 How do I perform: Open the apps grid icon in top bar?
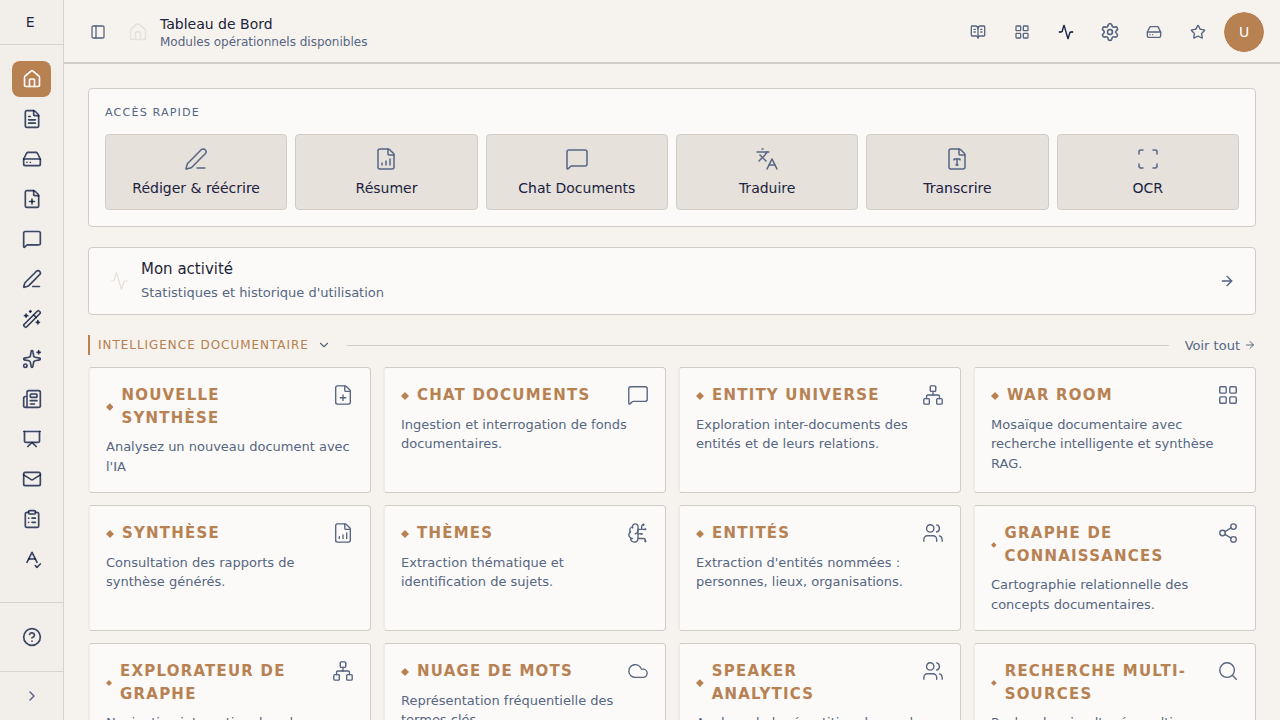pyautogui.click(x=1021, y=31)
